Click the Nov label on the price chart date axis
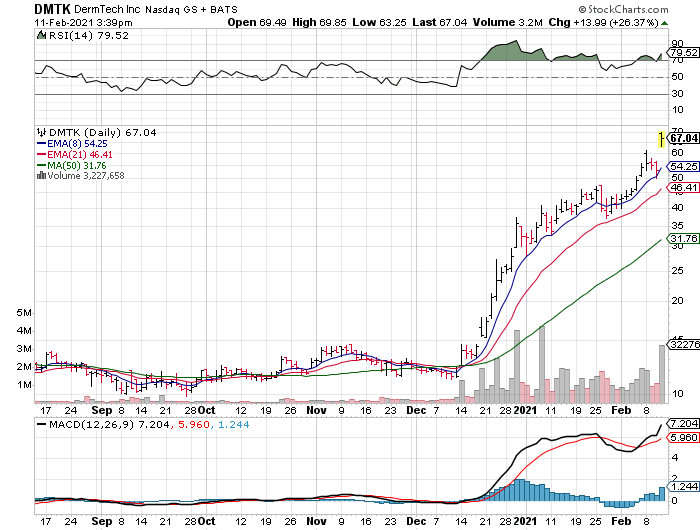Image resolution: width=700 pixels, height=530 pixels. click(x=316, y=410)
